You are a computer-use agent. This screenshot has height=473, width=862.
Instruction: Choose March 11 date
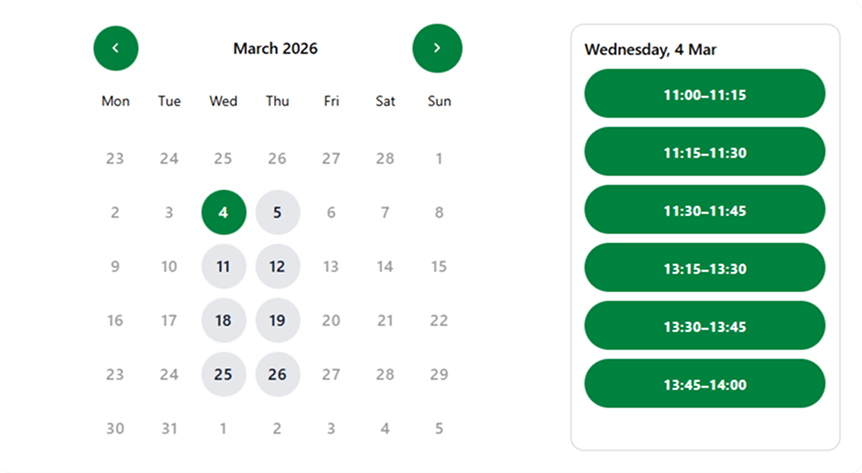click(224, 266)
